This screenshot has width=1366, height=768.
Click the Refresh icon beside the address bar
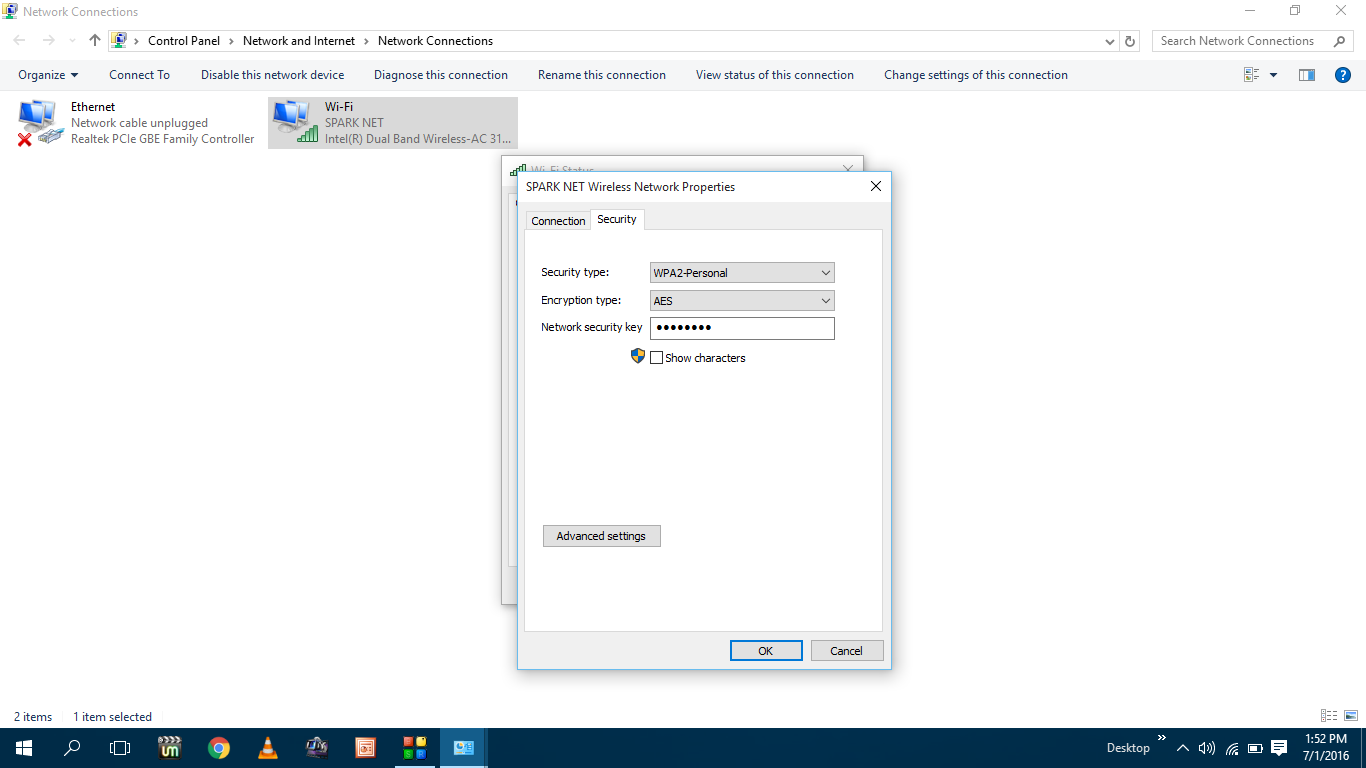(x=1129, y=40)
